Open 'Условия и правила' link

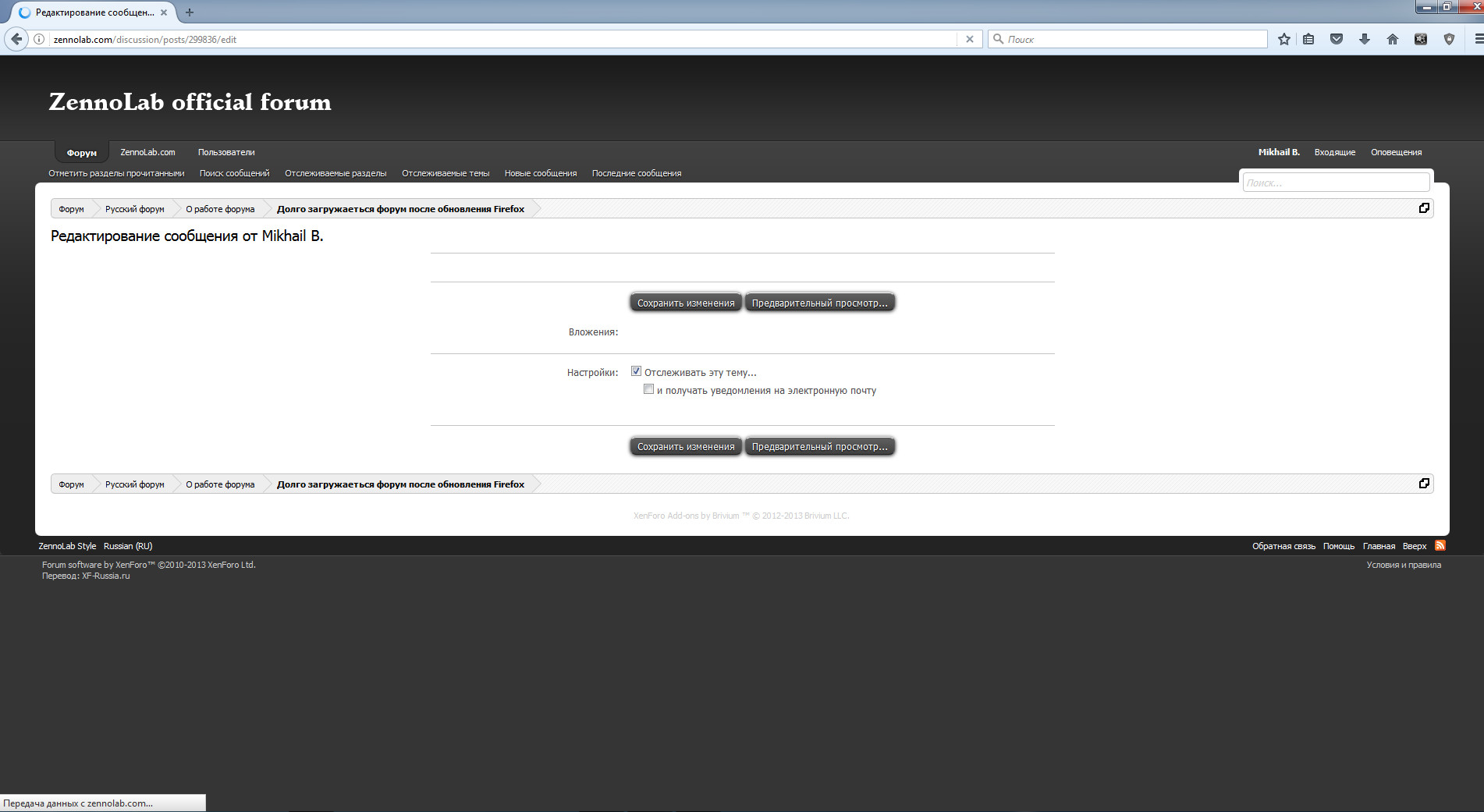(1404, 565)
